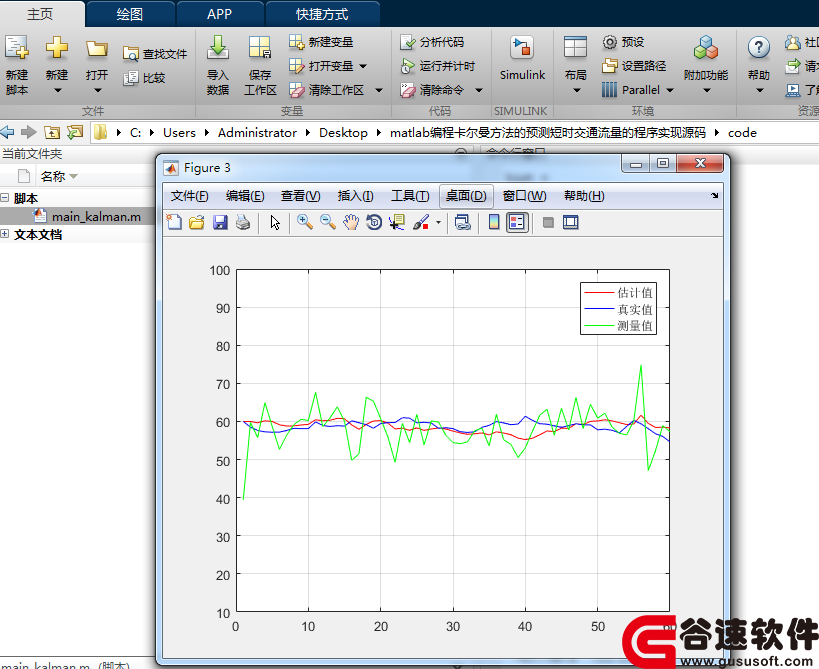Image resolution: width=819 pixels, height=669 pixels.
Task: Toggle the Edit Plot arrow tool
Action: click(275, 222)
